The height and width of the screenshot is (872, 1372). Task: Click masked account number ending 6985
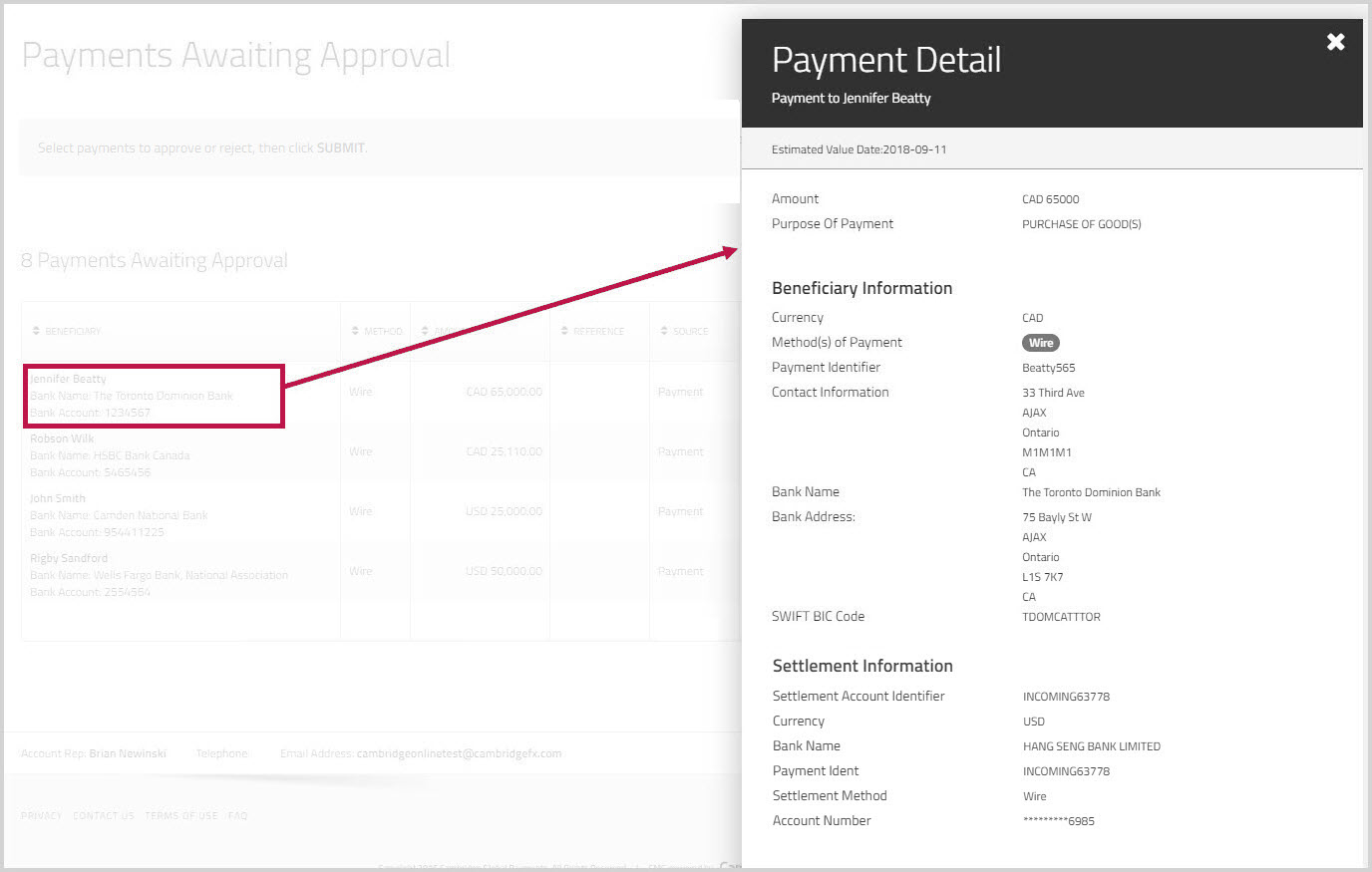1058,821
